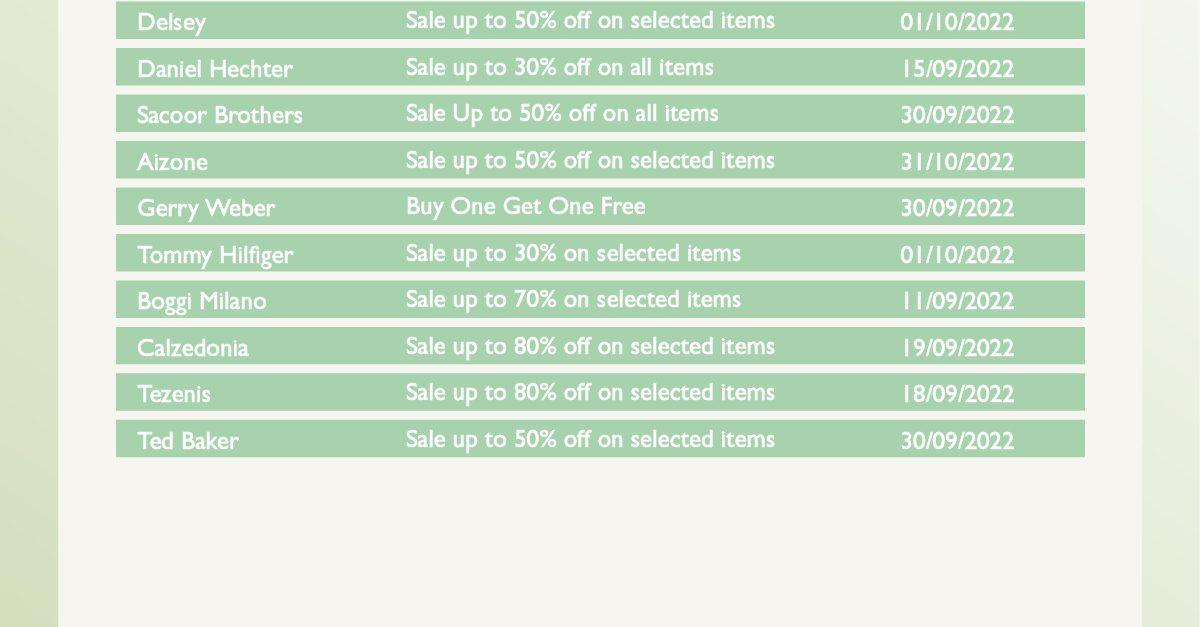Select the 19/09/2022 date for Calzedonia
Viewport: 1200px width, 627px height.
coord(957,347)
